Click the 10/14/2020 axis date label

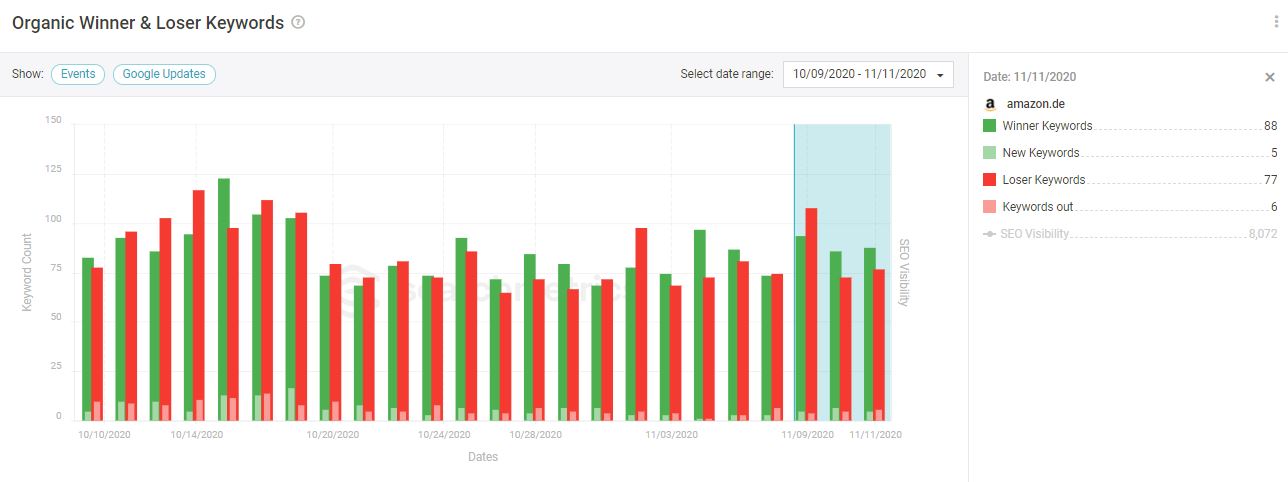pyautogui.click(x=197, y=435)
